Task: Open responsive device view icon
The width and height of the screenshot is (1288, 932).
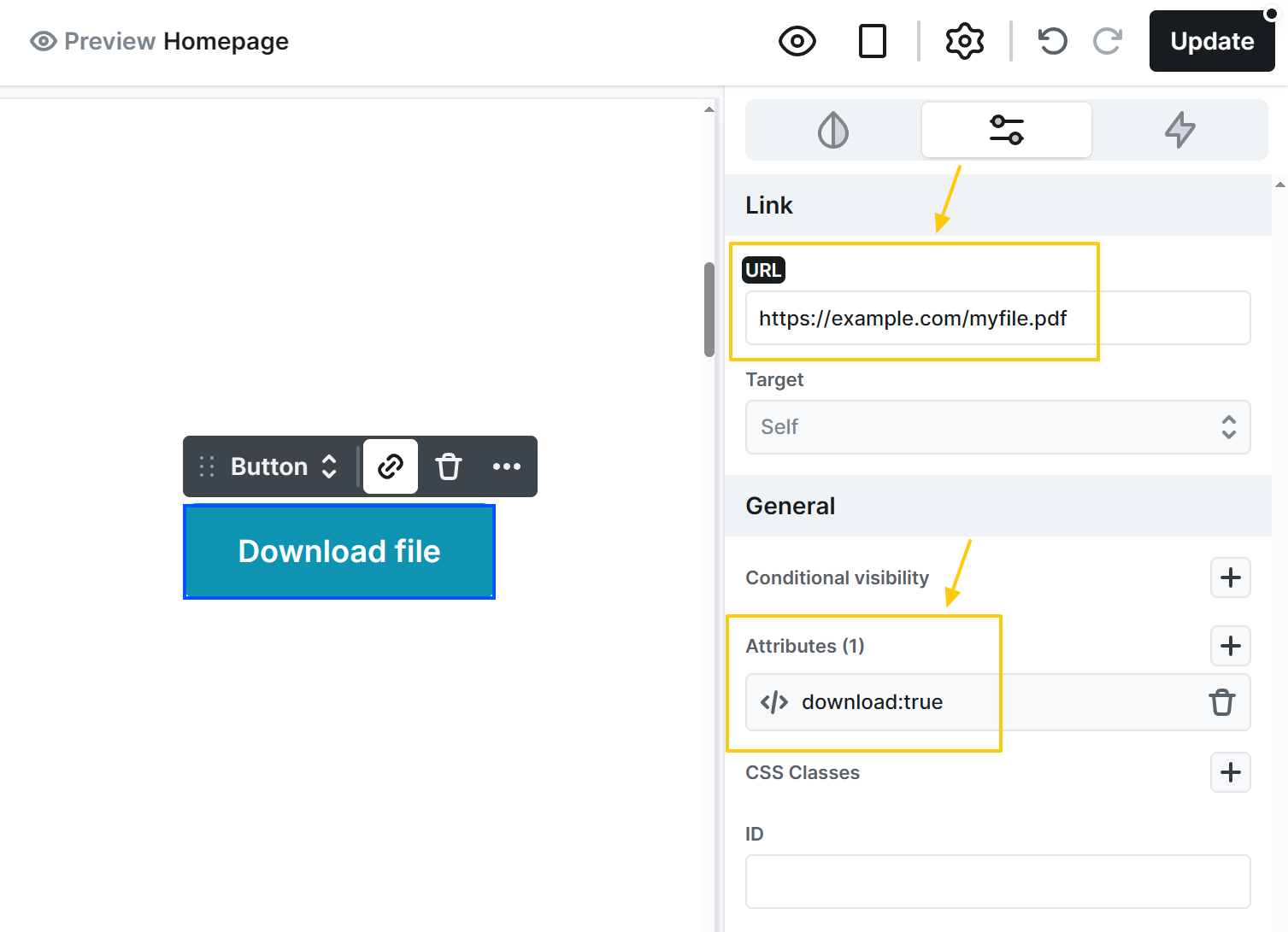Action: click(x=872, y=41)
